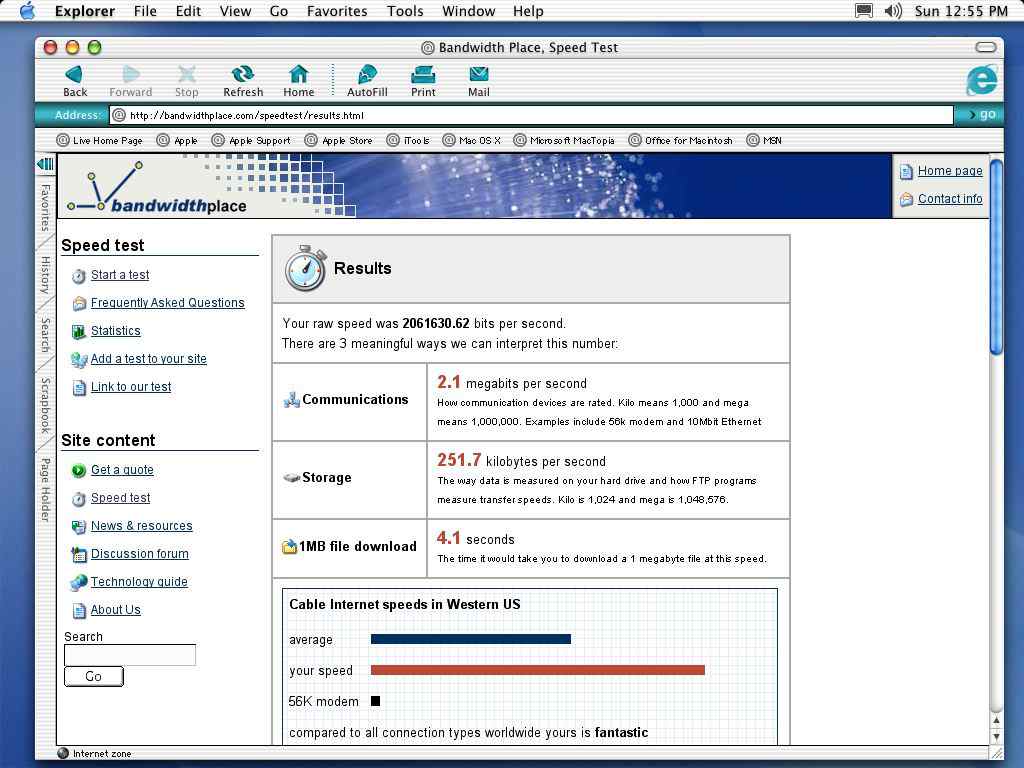The width and height of the screenshot is (1024, 768).
Task: Open the Search sidebar tab
Action: click(45, 334)
